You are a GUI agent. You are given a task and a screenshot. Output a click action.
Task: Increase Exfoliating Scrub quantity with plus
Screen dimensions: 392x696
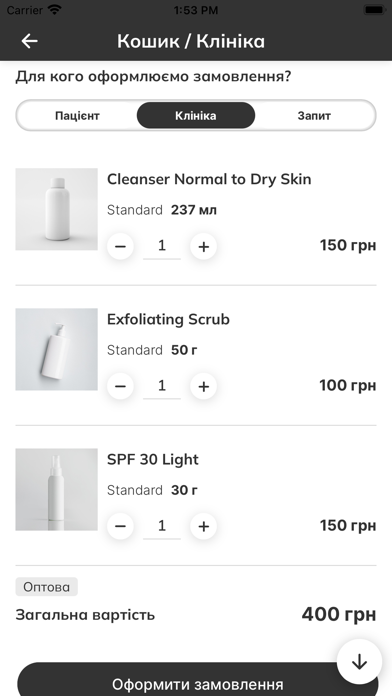pyautogui.click(x=203, y=386)
